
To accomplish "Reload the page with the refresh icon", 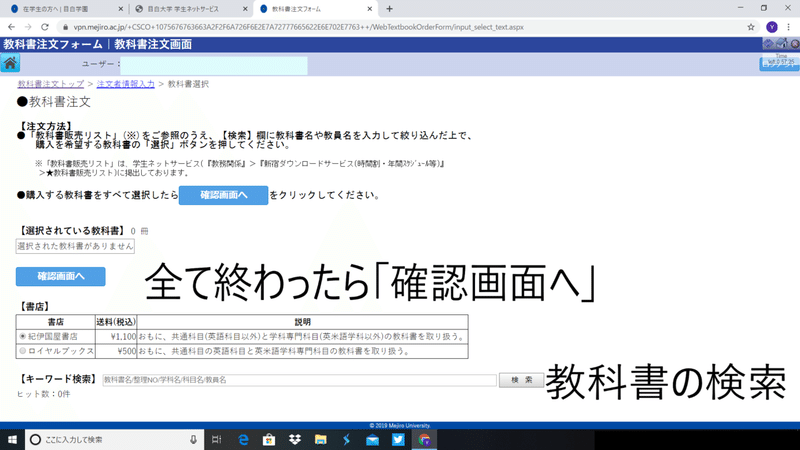I will (x=45, y=27).
